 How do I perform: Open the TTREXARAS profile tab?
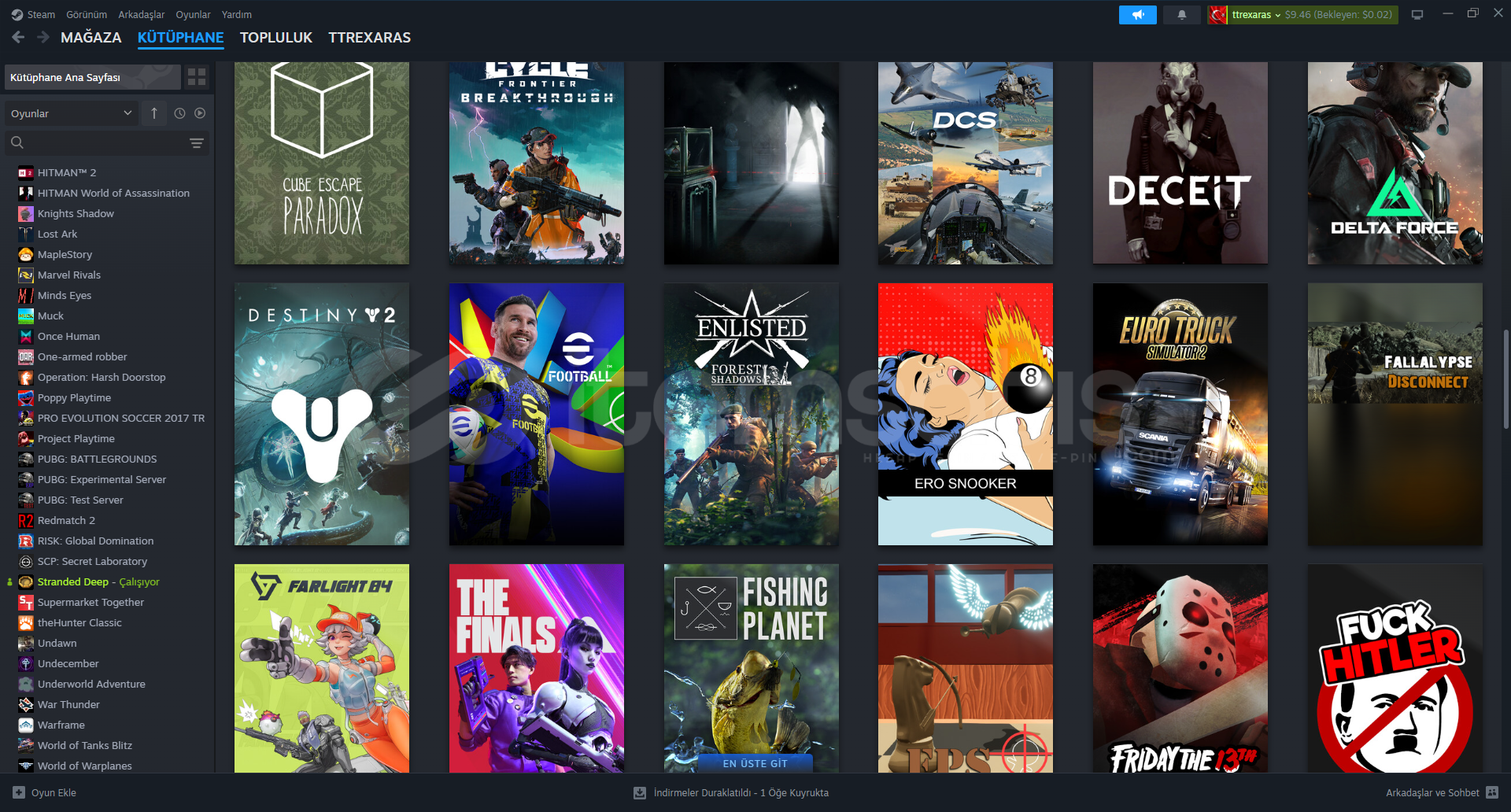pos(370,38)
